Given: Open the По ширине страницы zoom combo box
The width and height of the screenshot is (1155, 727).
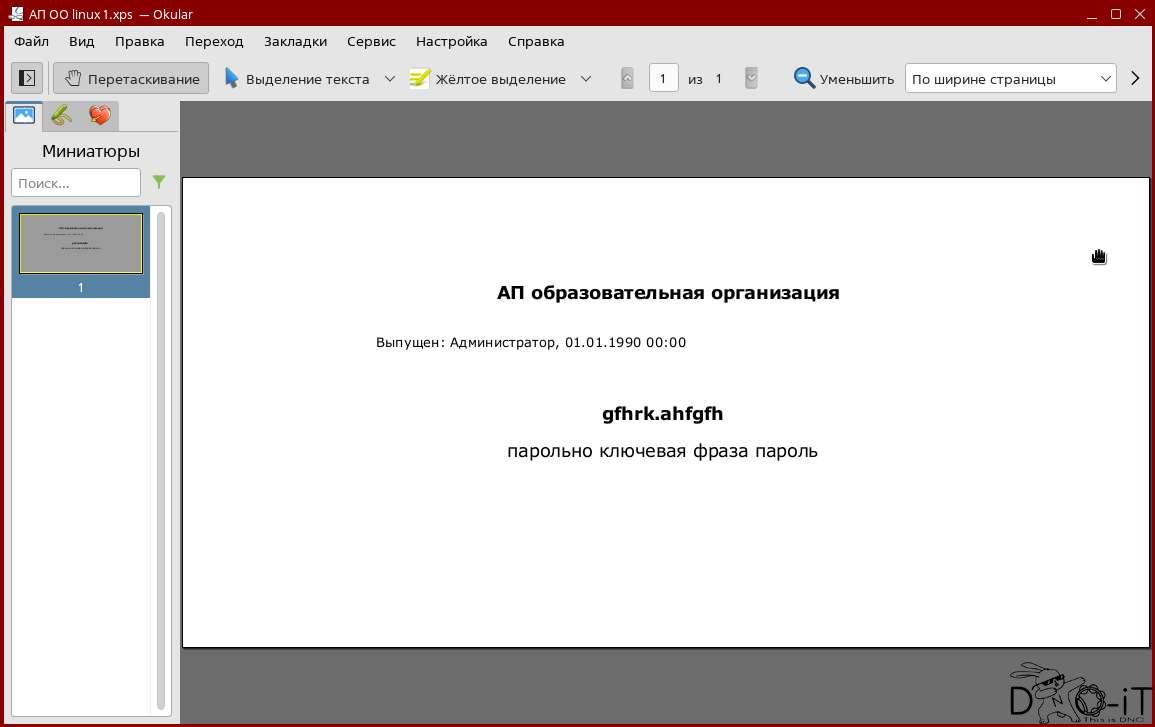Looking at the screenshot, I should click(1010, 79).
